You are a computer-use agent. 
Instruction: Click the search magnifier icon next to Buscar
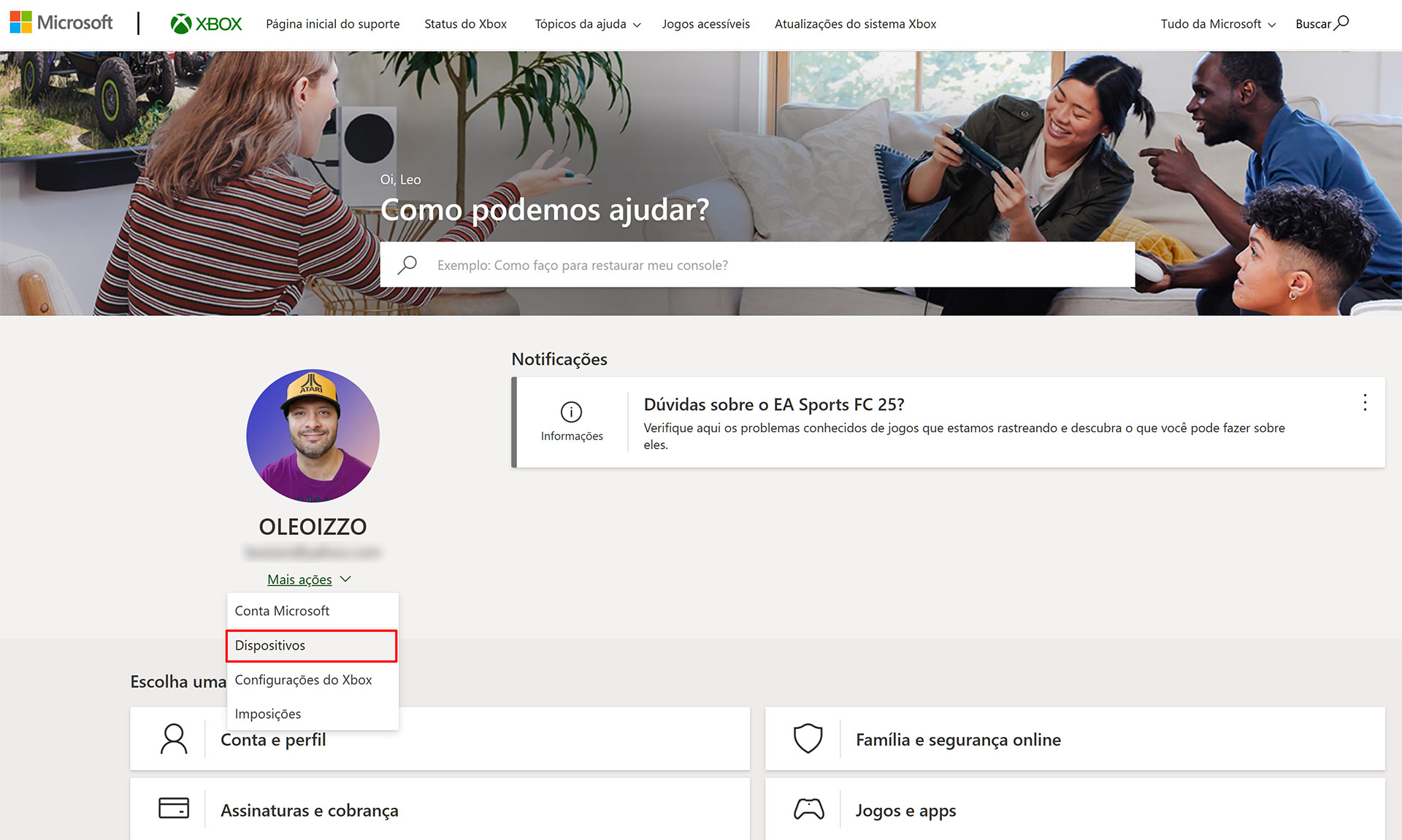pos(1343,23)
